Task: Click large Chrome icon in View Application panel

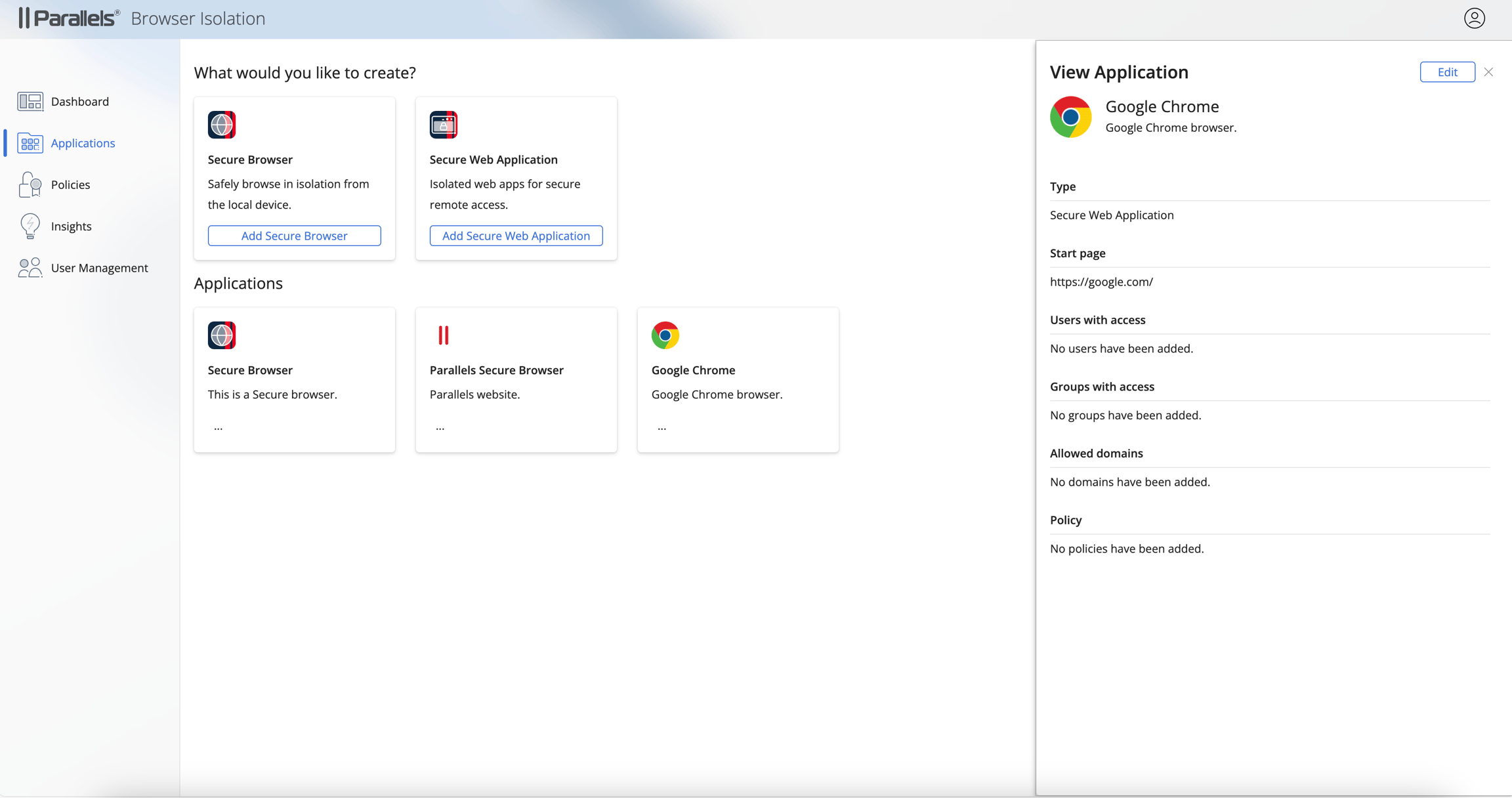Action: (x=1070, y=117)
